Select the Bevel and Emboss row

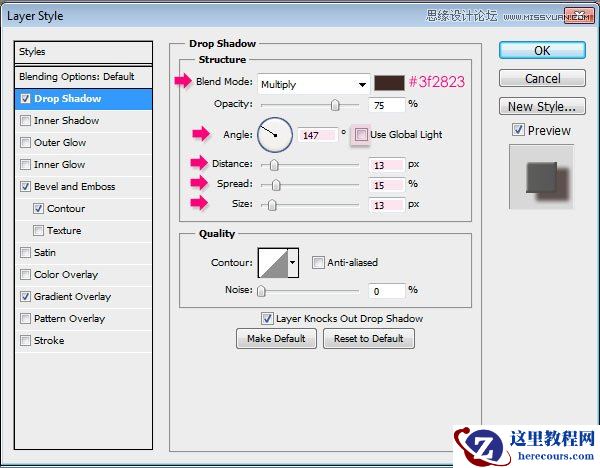[x=83, y=186]
